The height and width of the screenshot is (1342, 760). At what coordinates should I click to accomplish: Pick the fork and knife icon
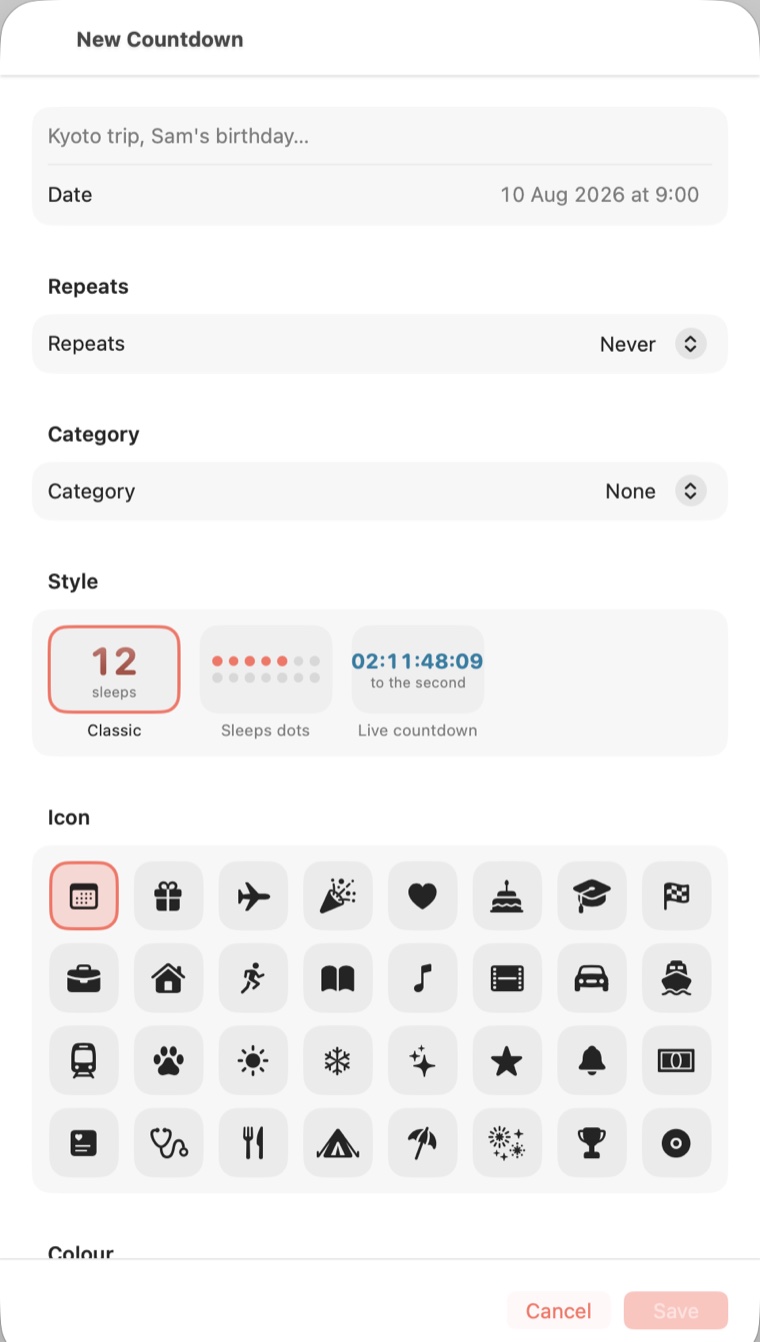click(x=253, y=1142)
